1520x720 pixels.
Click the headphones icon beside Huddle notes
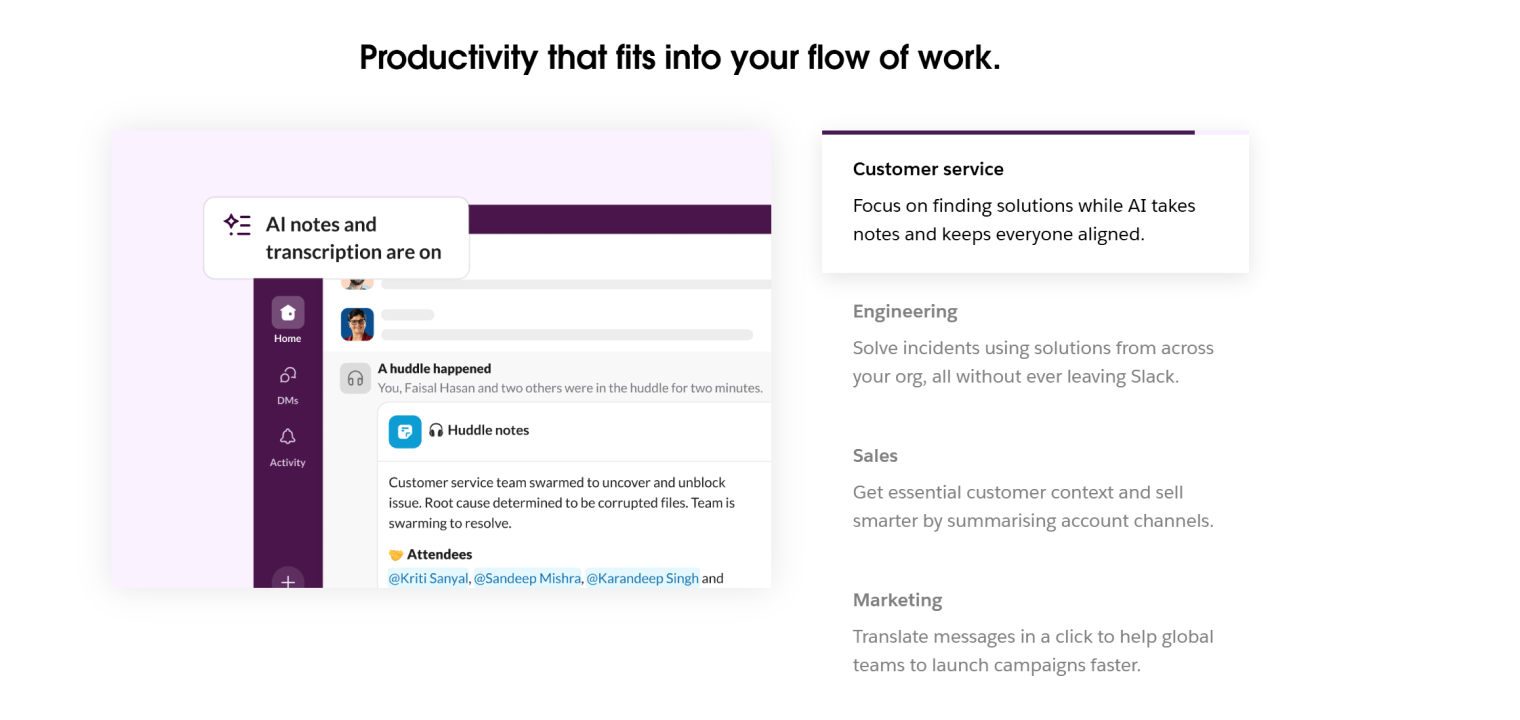[x=437, y=430]
